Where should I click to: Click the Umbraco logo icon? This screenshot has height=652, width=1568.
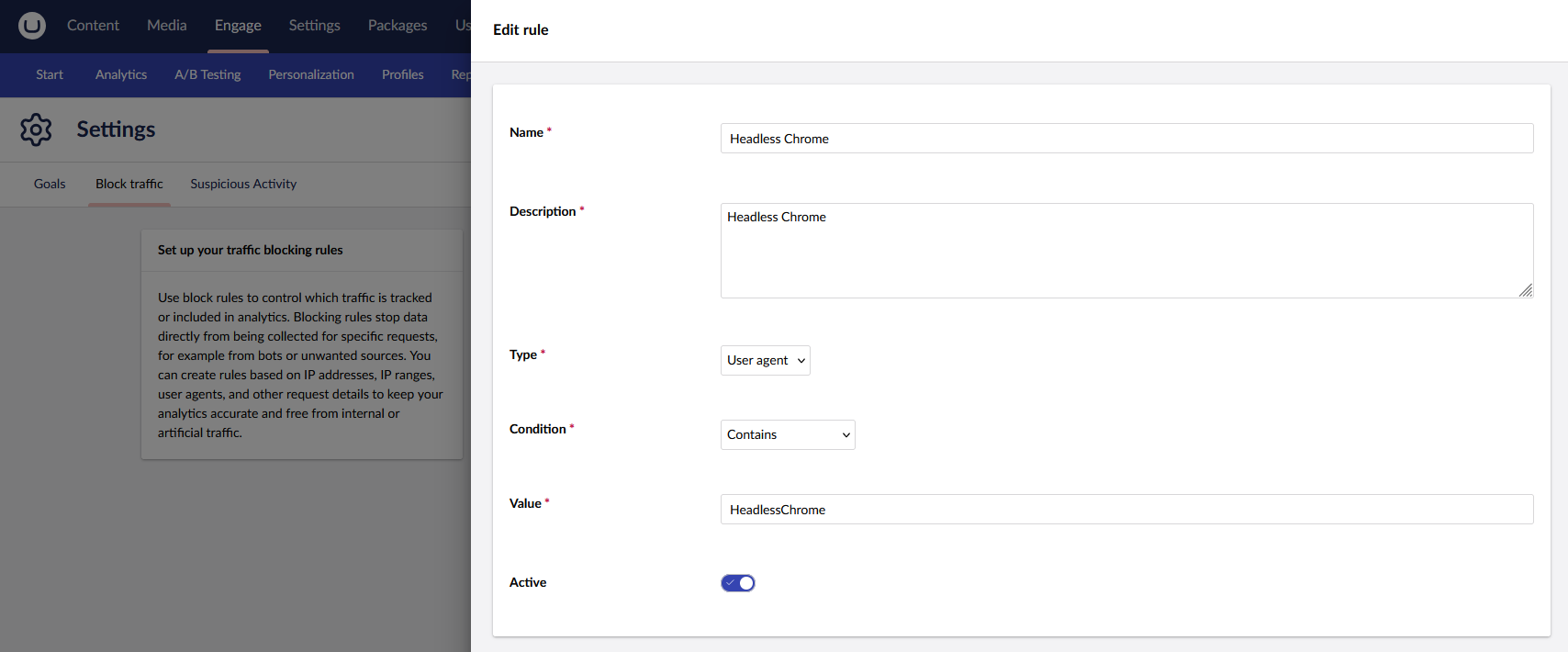[x=32, y=26]
